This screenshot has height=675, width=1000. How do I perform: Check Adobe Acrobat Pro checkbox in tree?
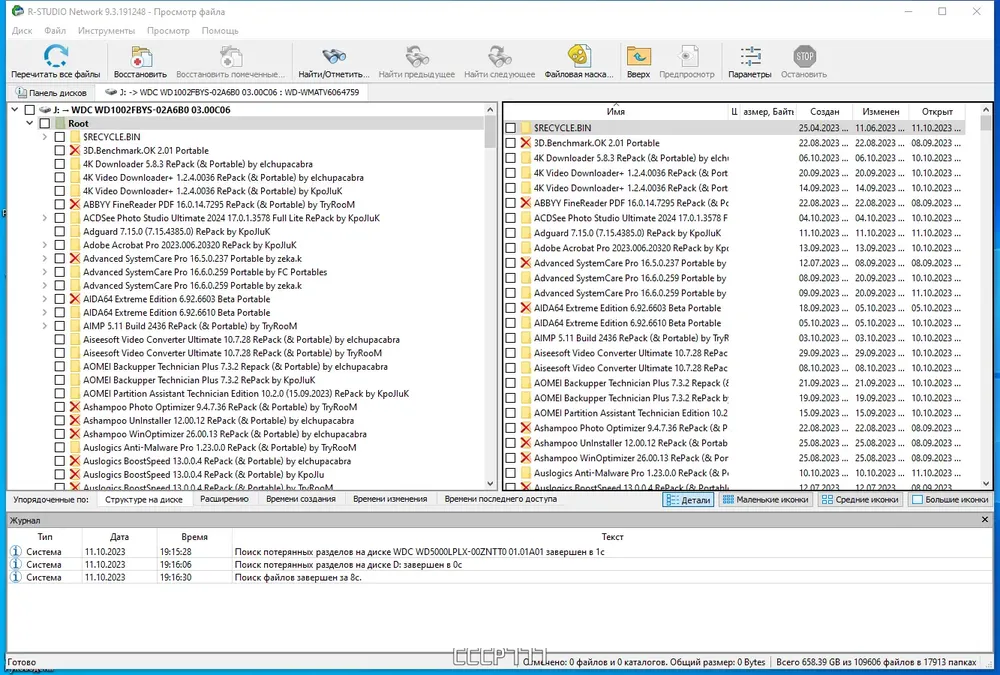pyautogui.click(x=59, y=245)
